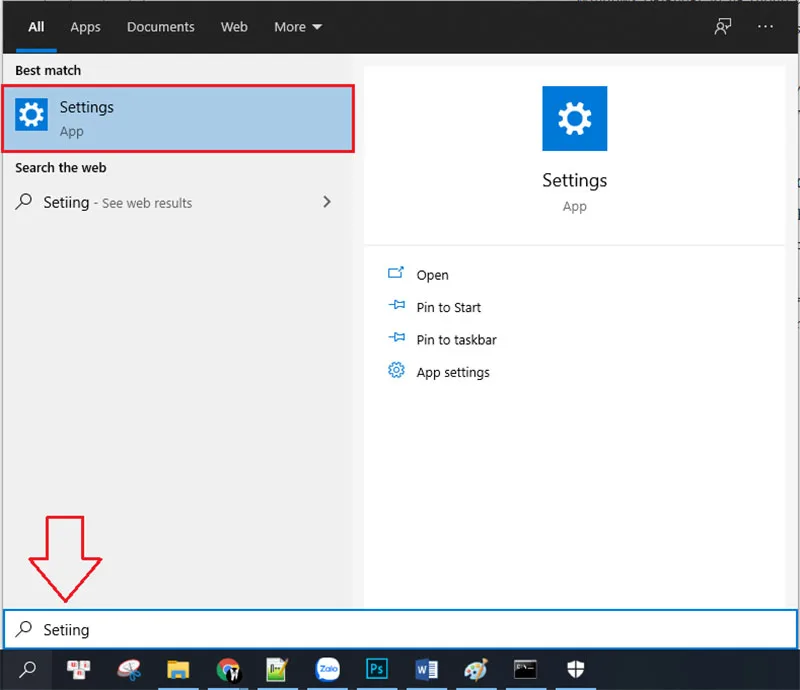Open the keyboard keys app on taskbar
Screen dimensions: 800x690
click(79, 669)
